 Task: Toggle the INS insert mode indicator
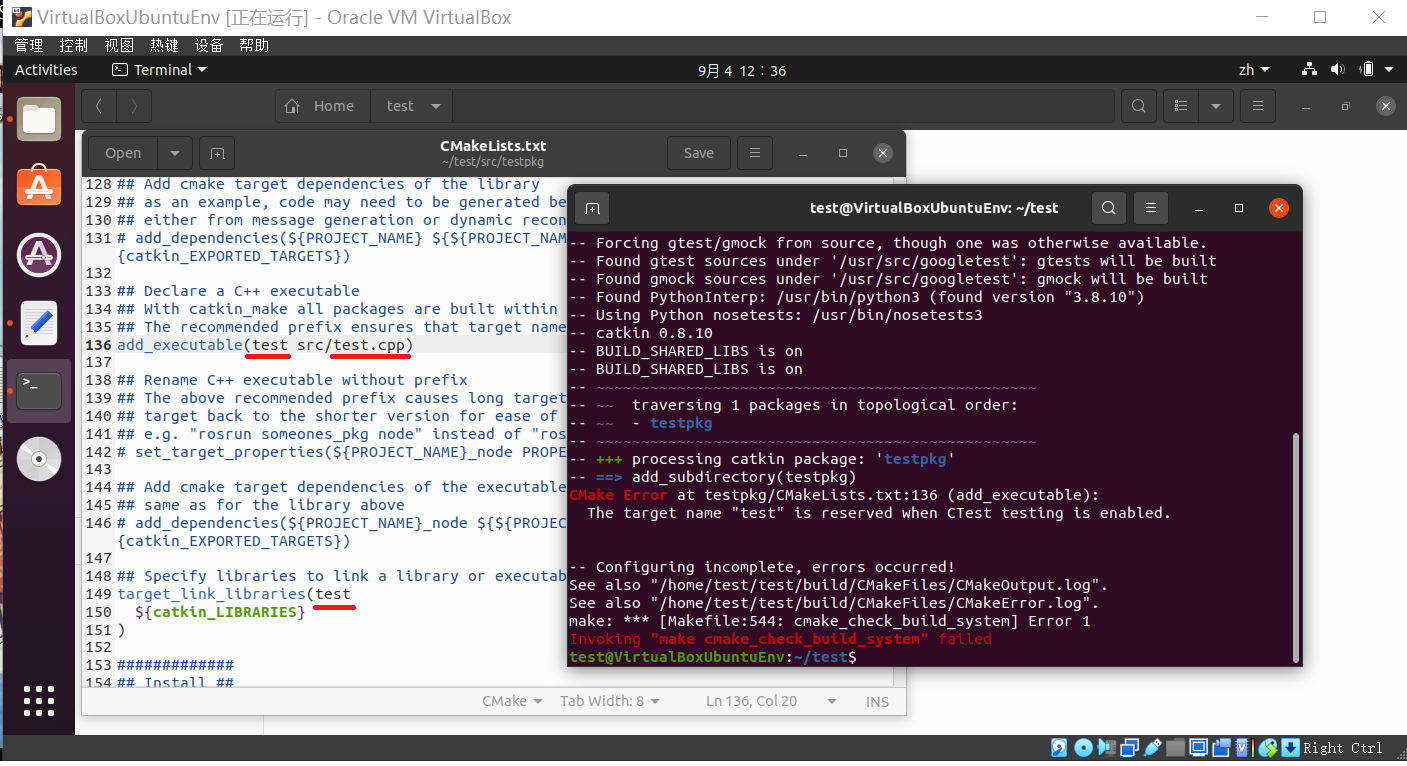coord(877,701)
